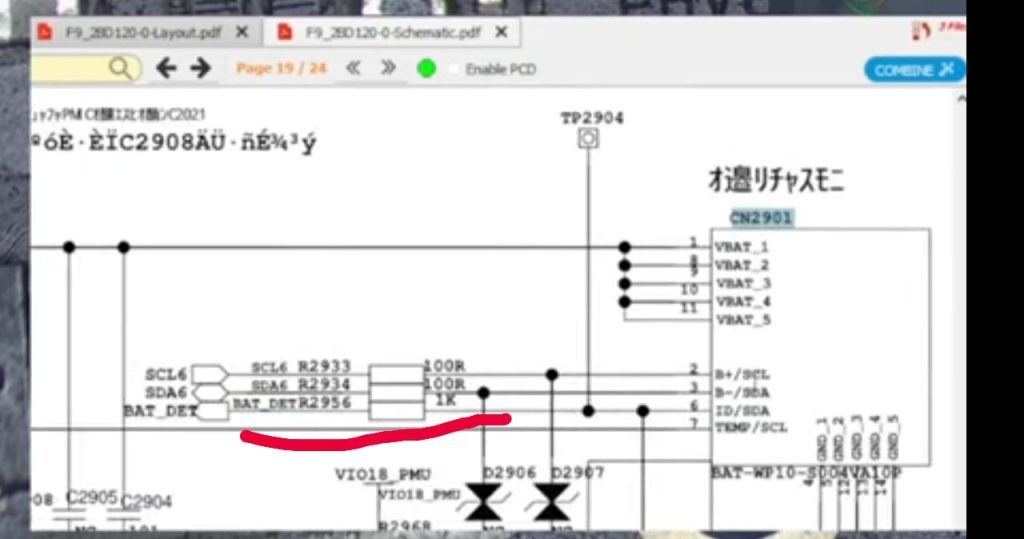The width and height of the screenshot is (1024, 539).
Task: Click the highlighted CN2901 connector label
Action: 761,217
